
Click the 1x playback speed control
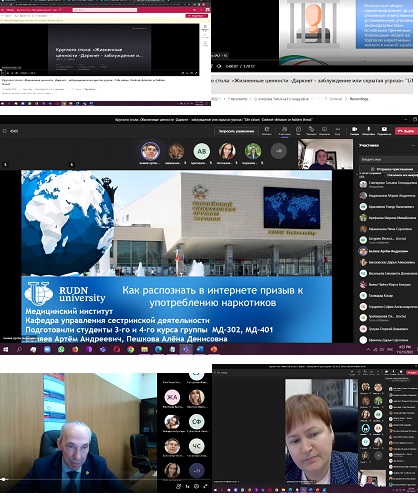click(188, 487)
